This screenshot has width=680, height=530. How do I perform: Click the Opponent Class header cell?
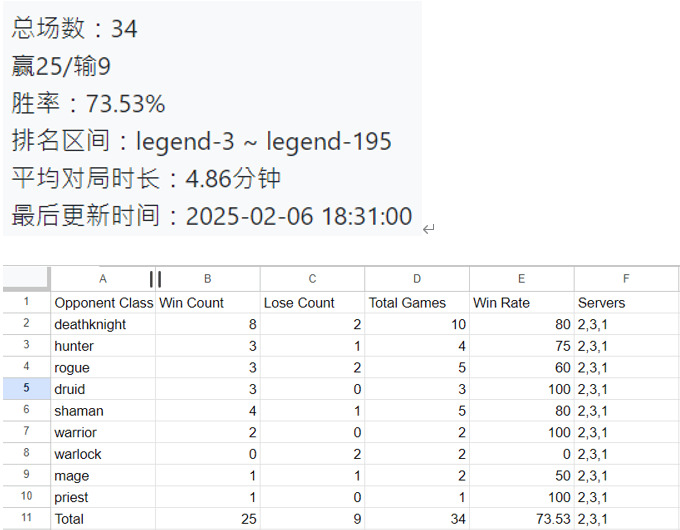click(103, 302)
